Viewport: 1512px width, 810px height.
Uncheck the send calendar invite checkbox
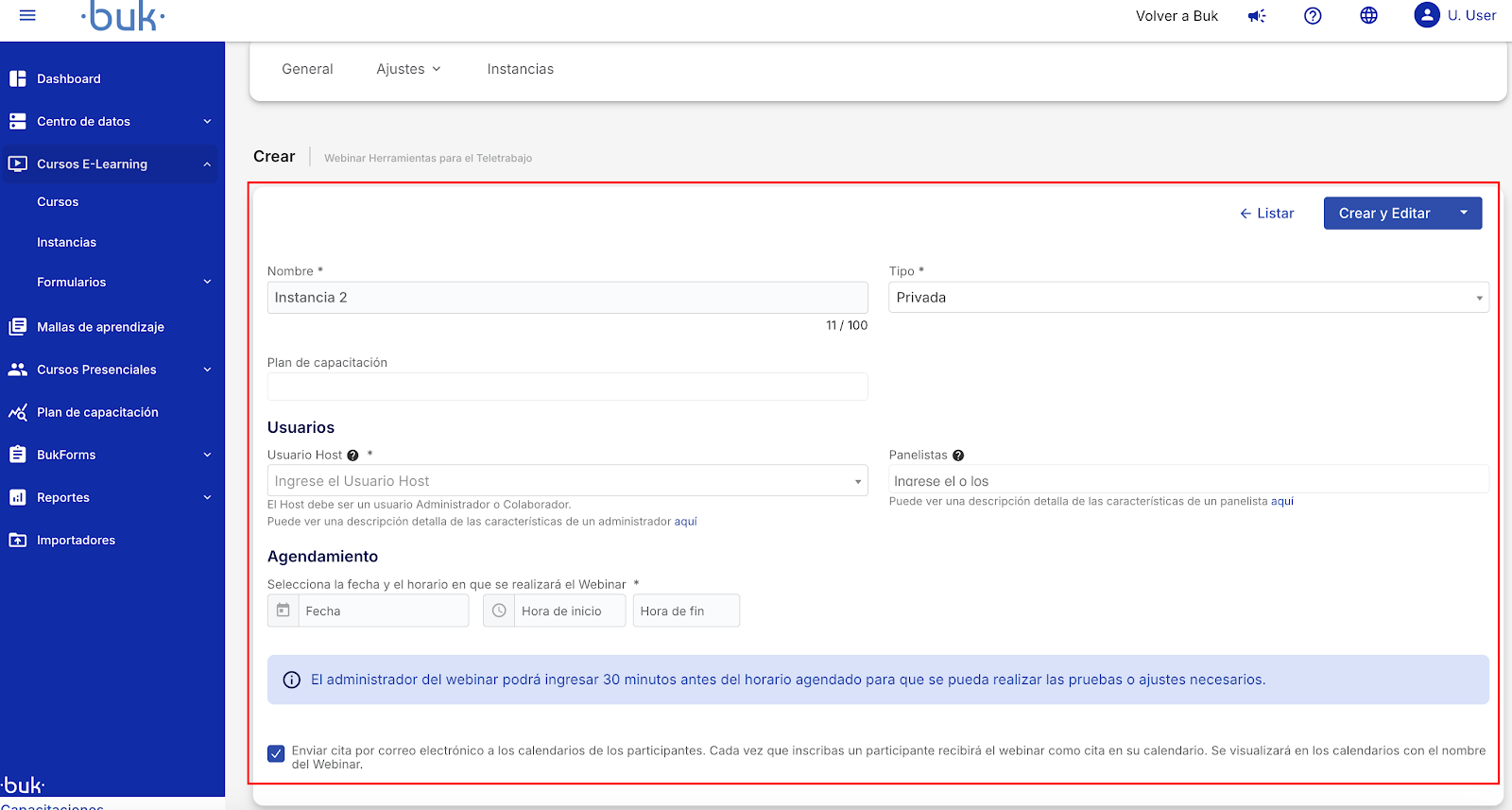coord(276,753)
